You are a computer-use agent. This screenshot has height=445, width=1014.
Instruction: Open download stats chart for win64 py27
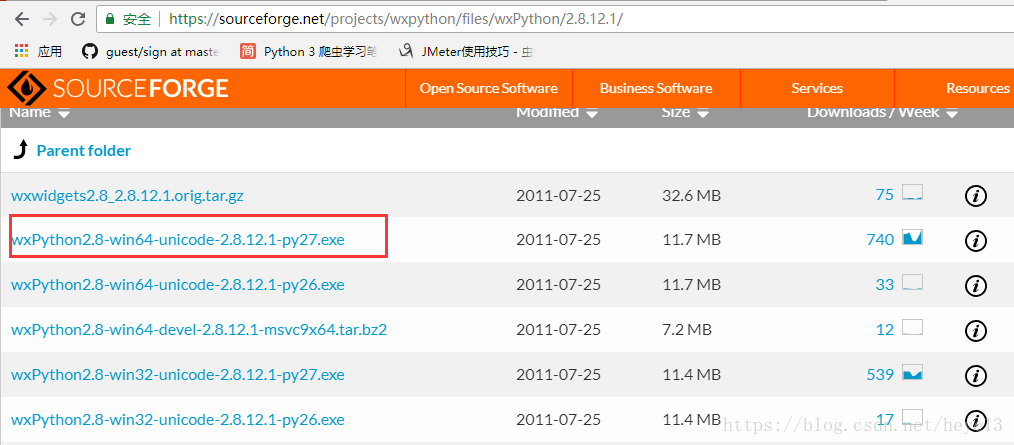912,237
